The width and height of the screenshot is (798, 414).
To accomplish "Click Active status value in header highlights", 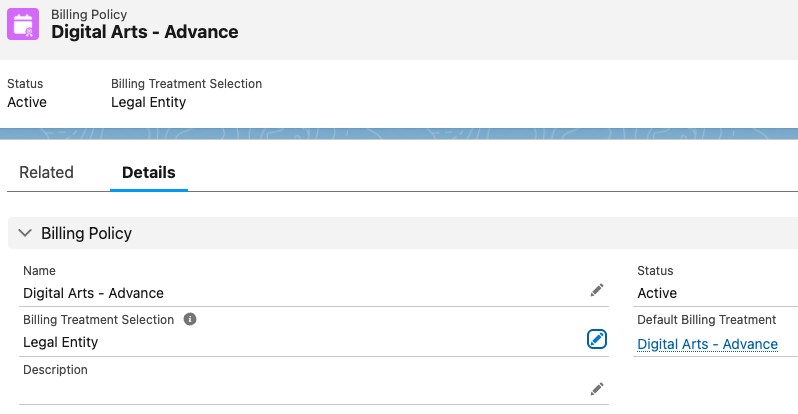I will click(x=27, y=102).
